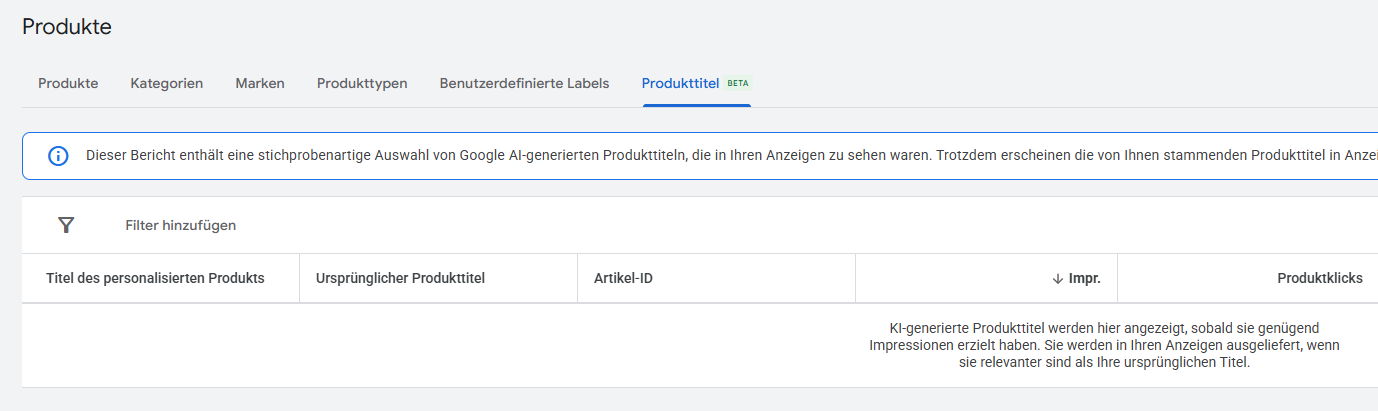Click the info banner text about AI-generierten Produkttiteln
The image size is (1378, 411).
click(731, 156)
